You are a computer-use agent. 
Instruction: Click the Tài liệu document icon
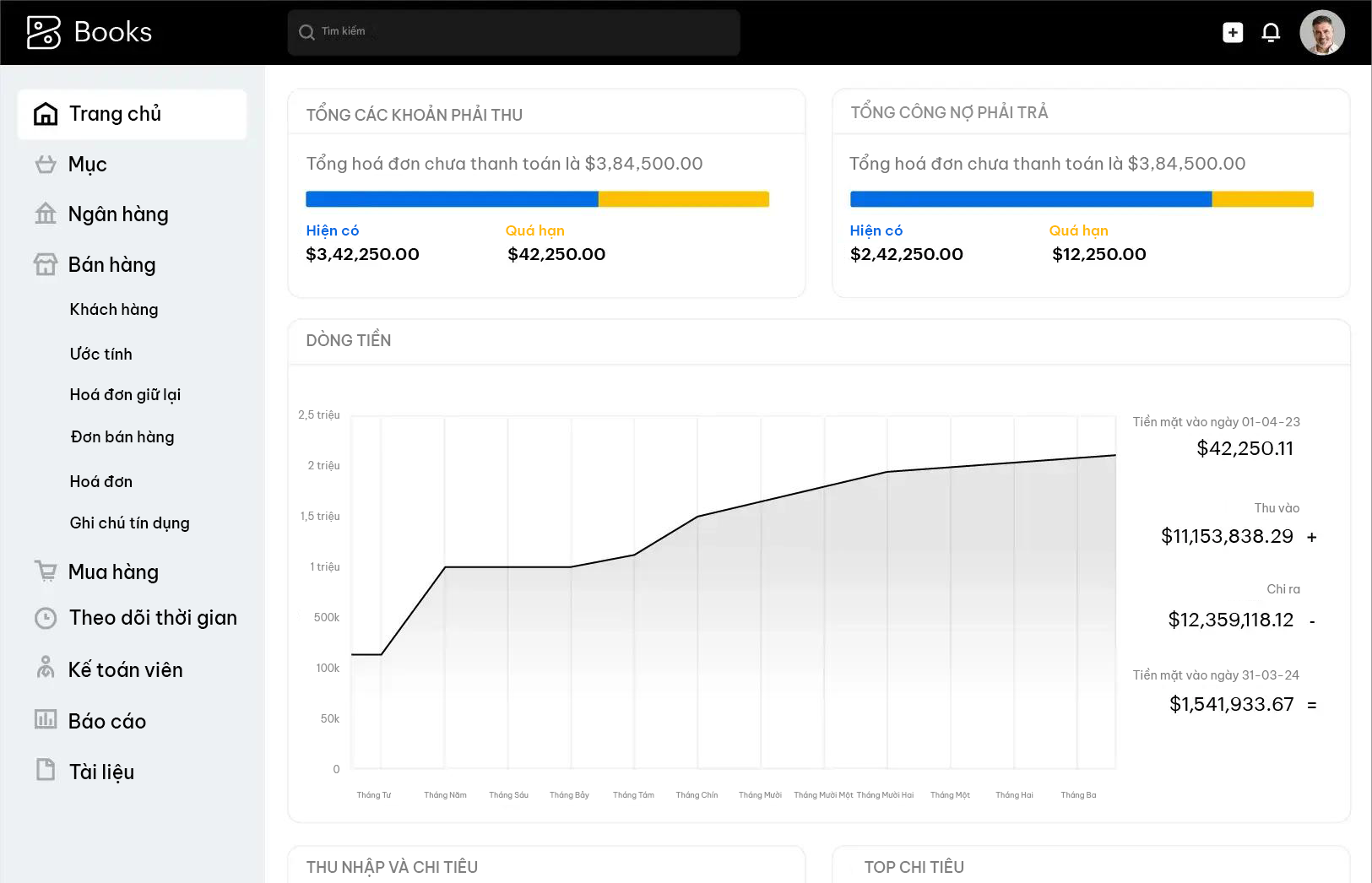46,770
